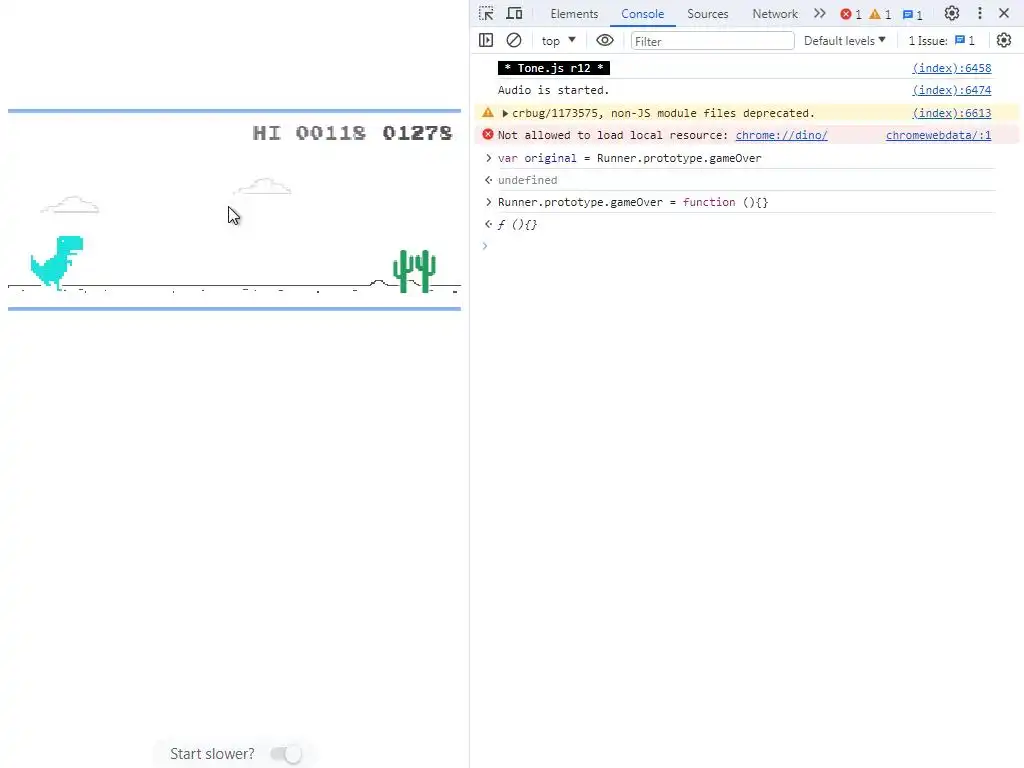This screenshot has width=1024, height=768.
Task: Clear the console
Action: 514,40
